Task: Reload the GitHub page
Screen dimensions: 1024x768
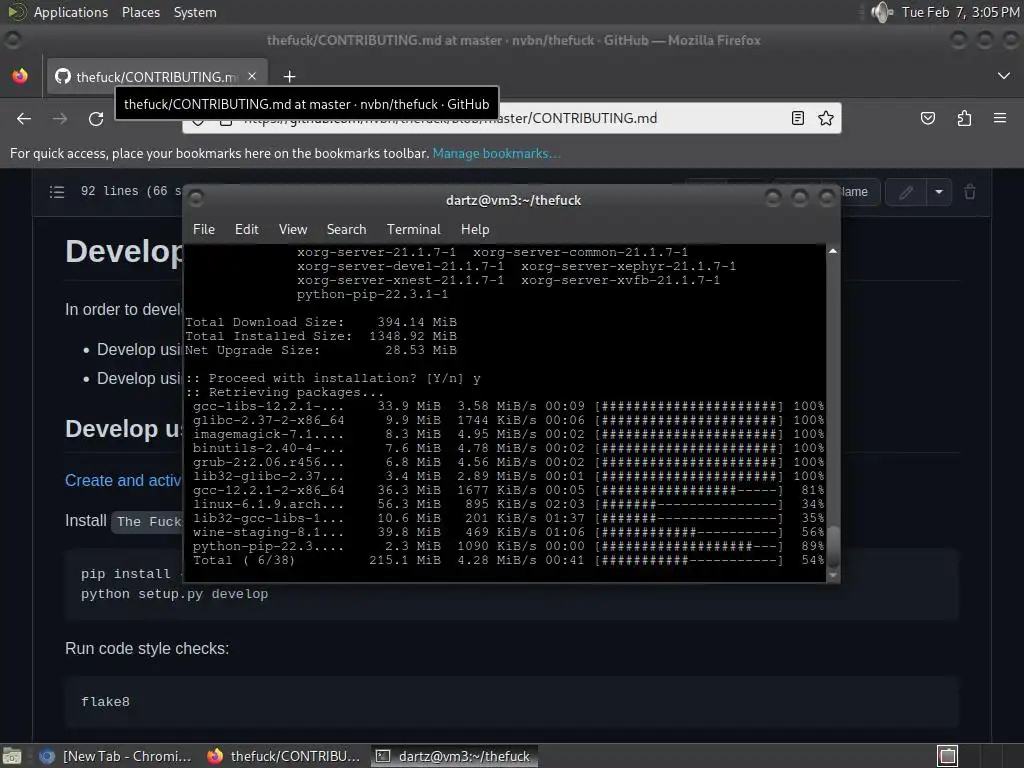Action: (96, 119)
